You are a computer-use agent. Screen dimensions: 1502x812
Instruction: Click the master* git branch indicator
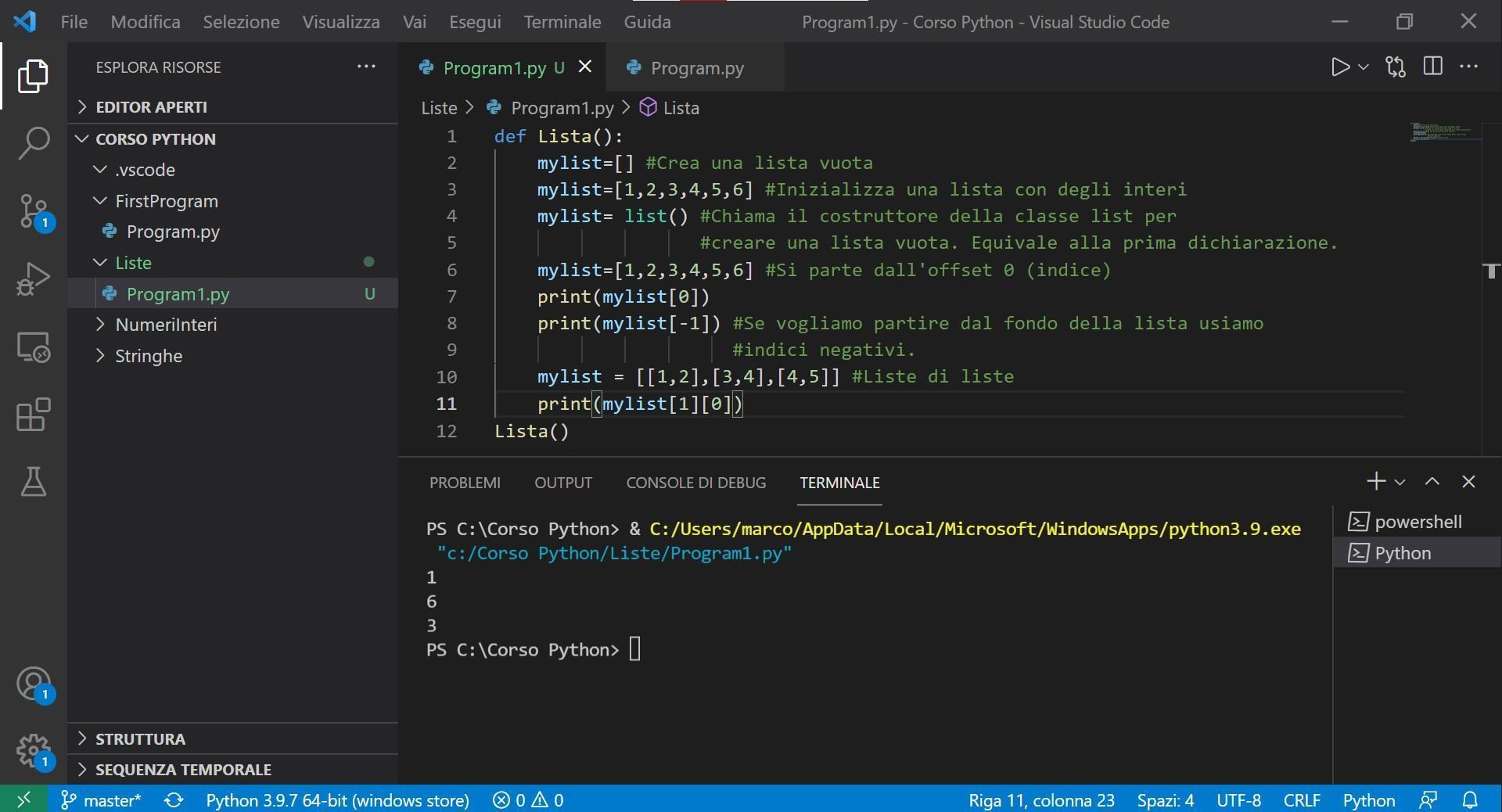coord(101,799)
